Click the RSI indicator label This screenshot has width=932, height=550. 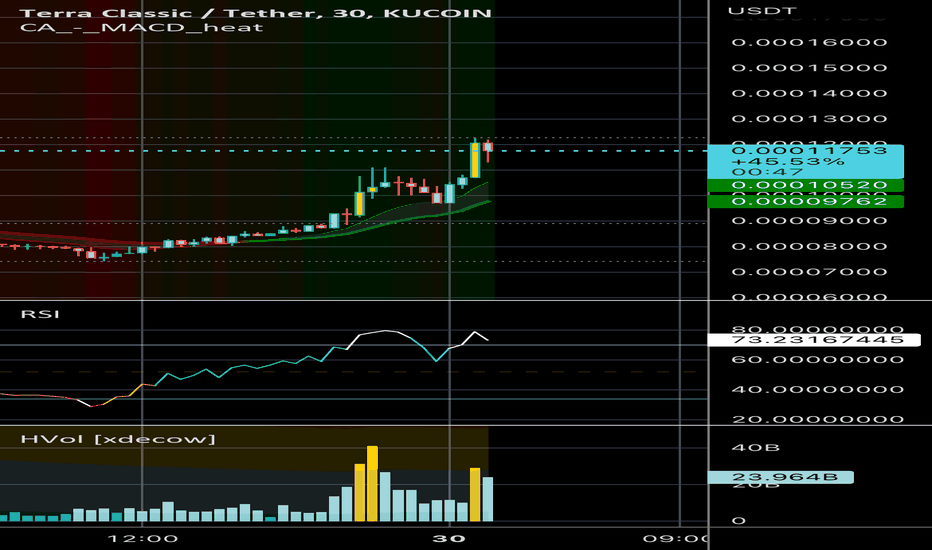[x=40, y=314]
